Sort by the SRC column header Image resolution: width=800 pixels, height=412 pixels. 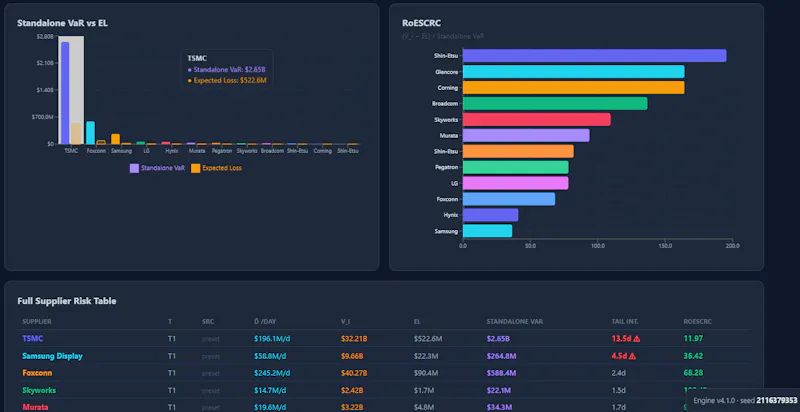click(208, 322)
